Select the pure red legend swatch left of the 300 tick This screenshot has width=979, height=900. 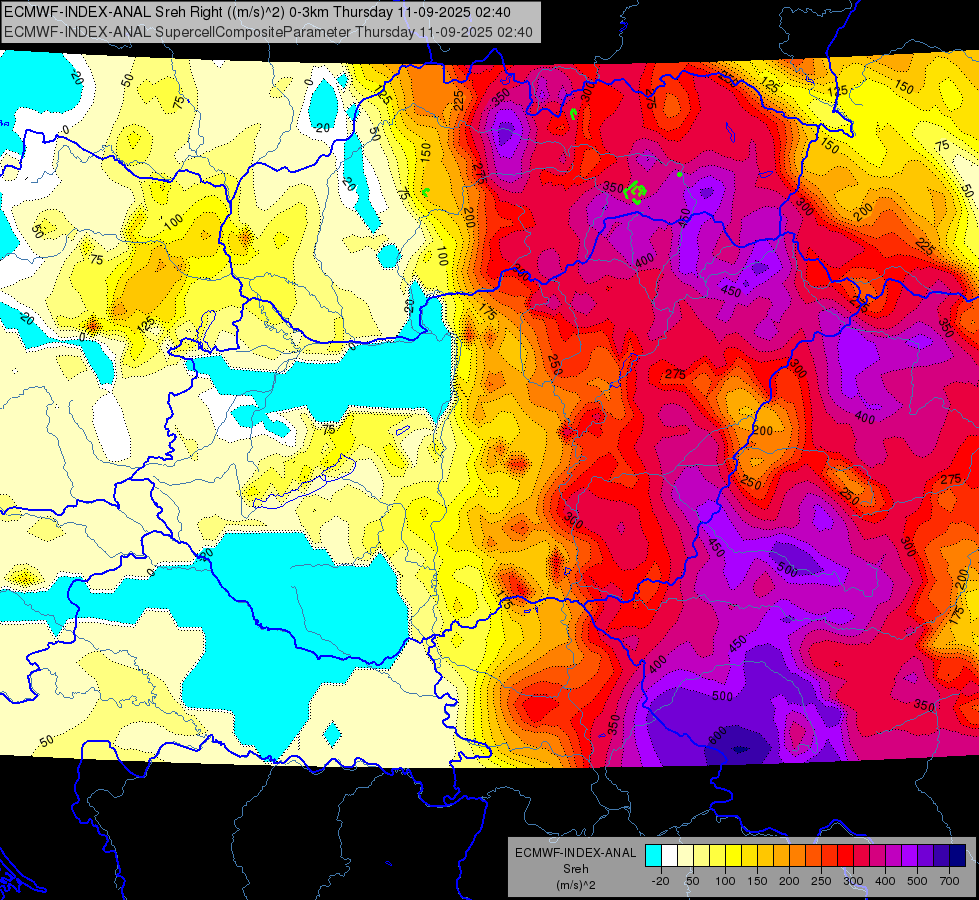coord(845,856)
